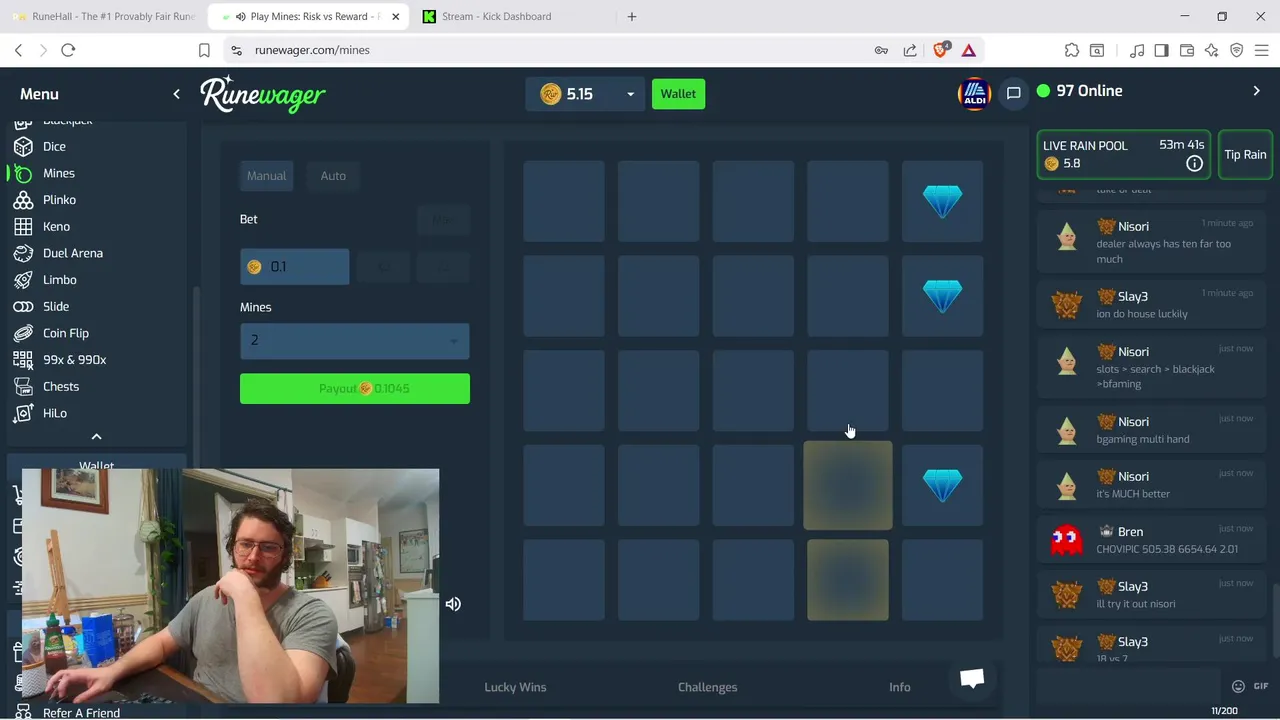The image size is (1280, 720).
Task: Collapse the chat panel right chevron
Action: [x=1257, y=91]
